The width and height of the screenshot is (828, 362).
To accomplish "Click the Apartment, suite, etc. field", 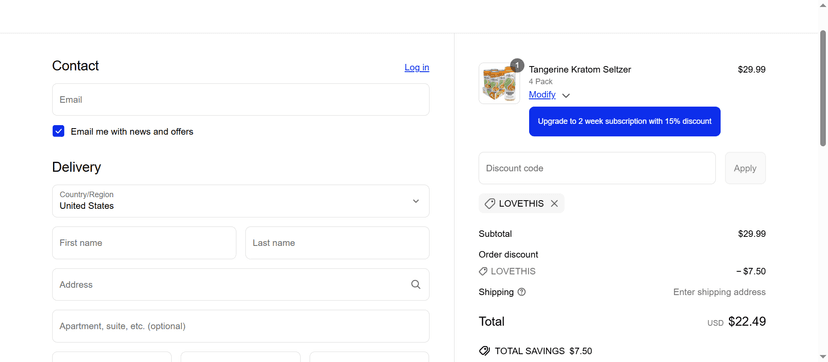I will click(241, 326).
